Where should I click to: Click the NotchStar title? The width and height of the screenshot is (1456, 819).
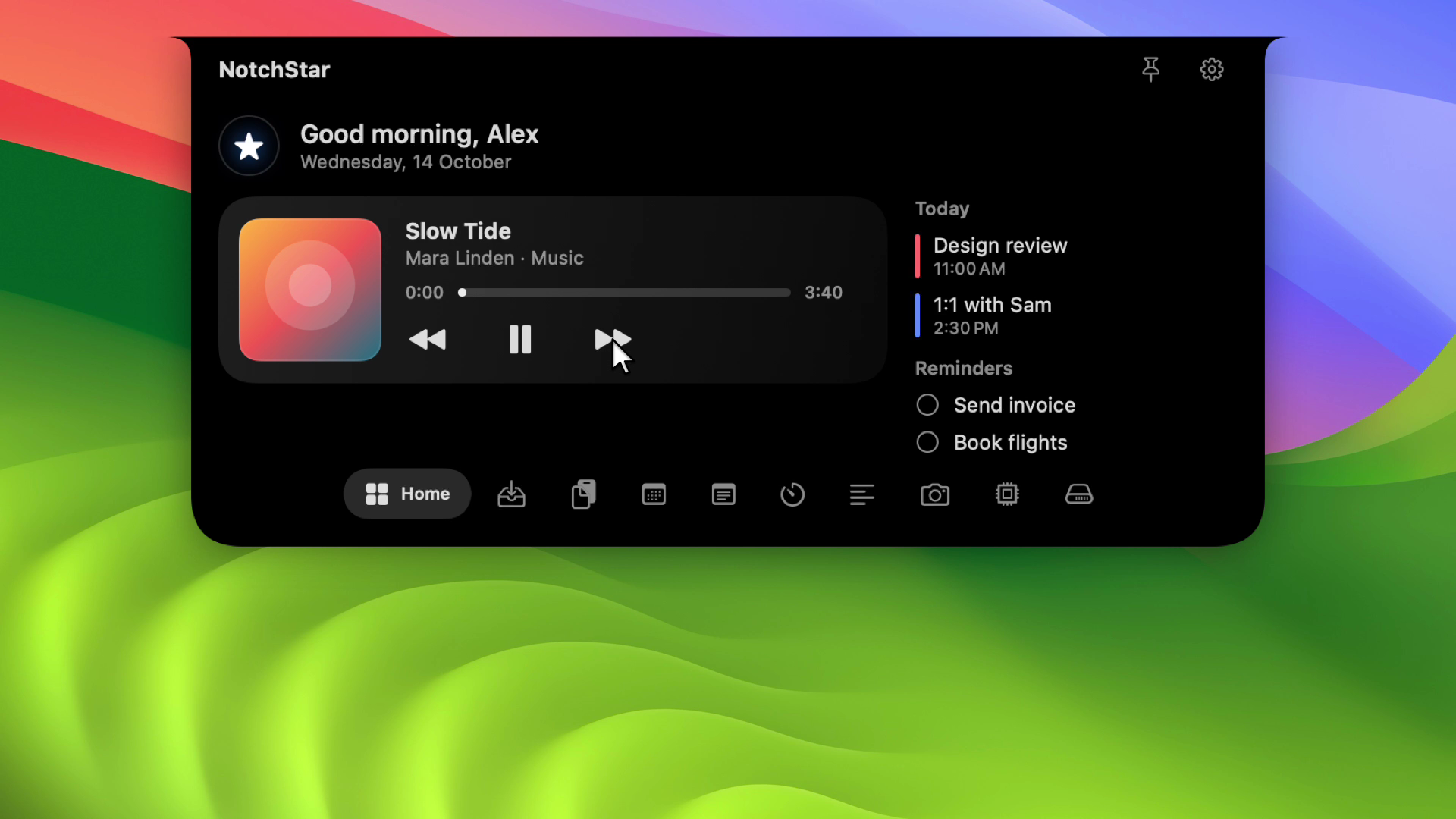click(x=275, y=70)
